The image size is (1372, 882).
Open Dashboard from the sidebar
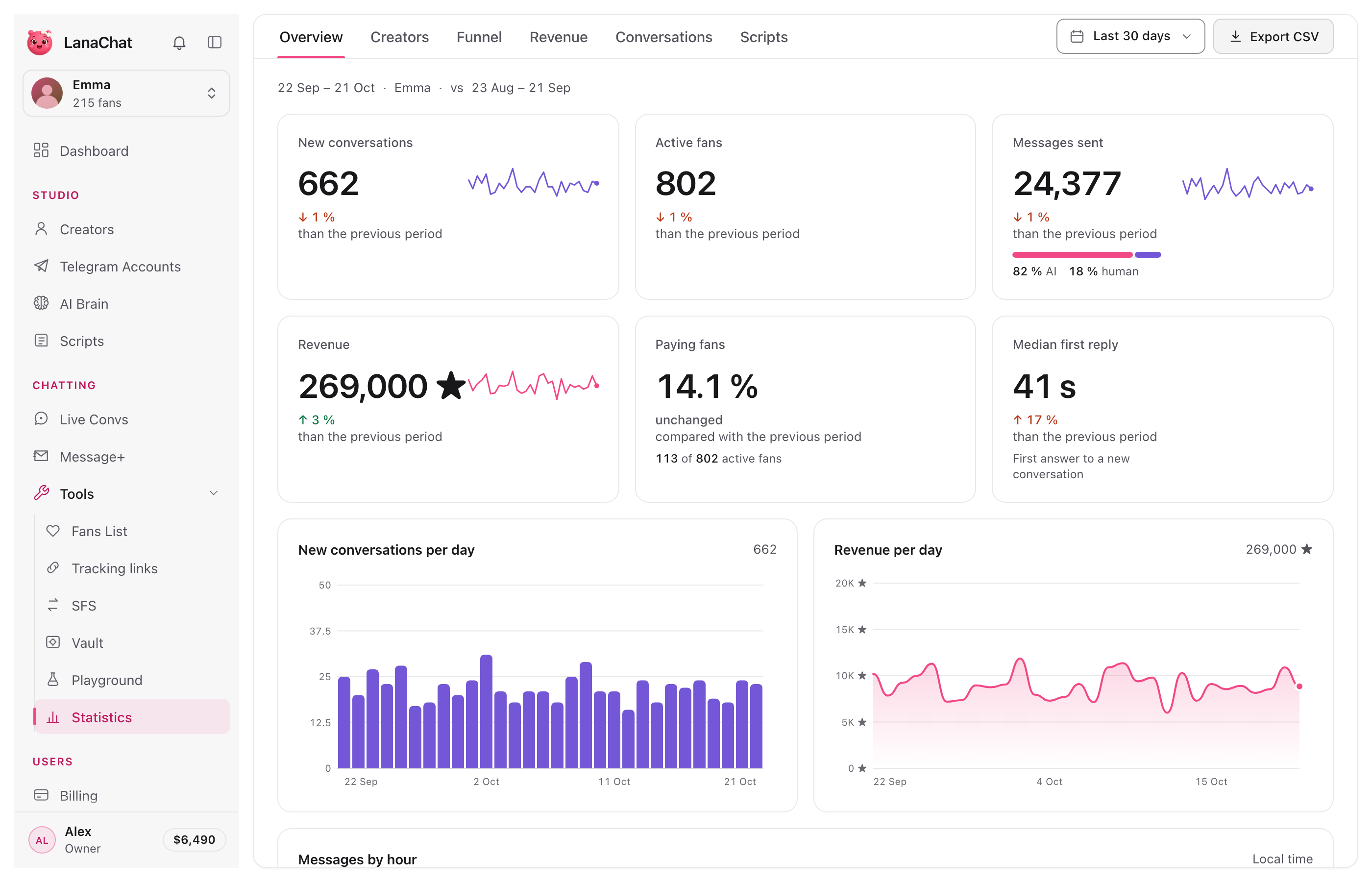(x=126, y=150)
